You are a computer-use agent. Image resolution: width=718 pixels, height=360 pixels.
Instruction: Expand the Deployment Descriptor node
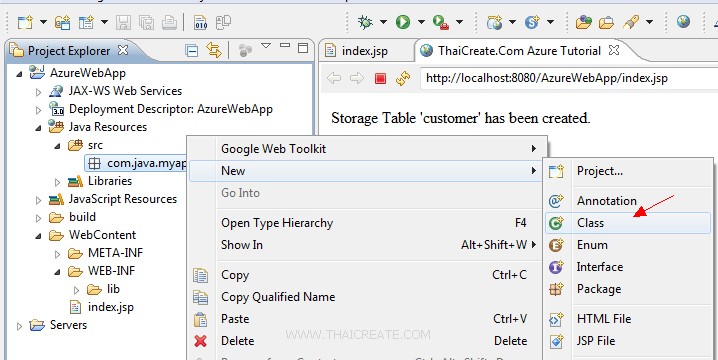click(x=38, y=109)
